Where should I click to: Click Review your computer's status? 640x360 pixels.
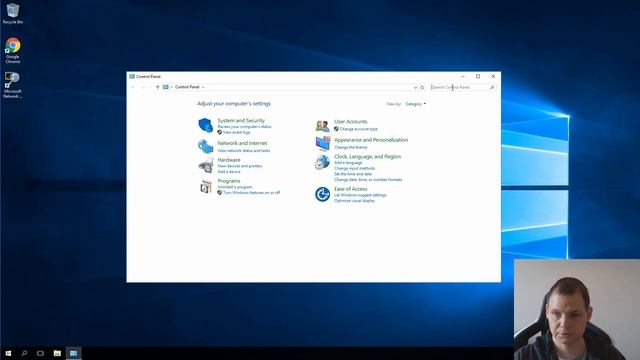pos(244,127)
